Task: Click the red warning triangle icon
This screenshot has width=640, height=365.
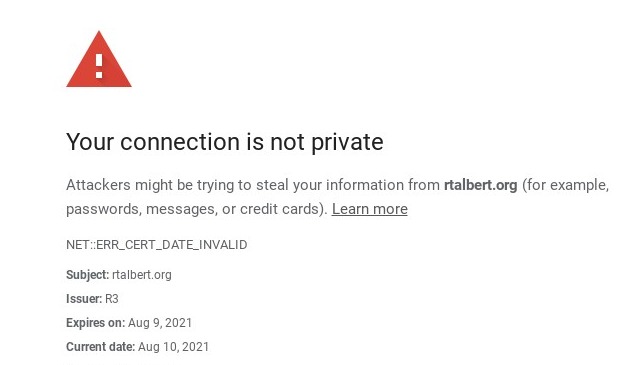Action: pos(99,60)
